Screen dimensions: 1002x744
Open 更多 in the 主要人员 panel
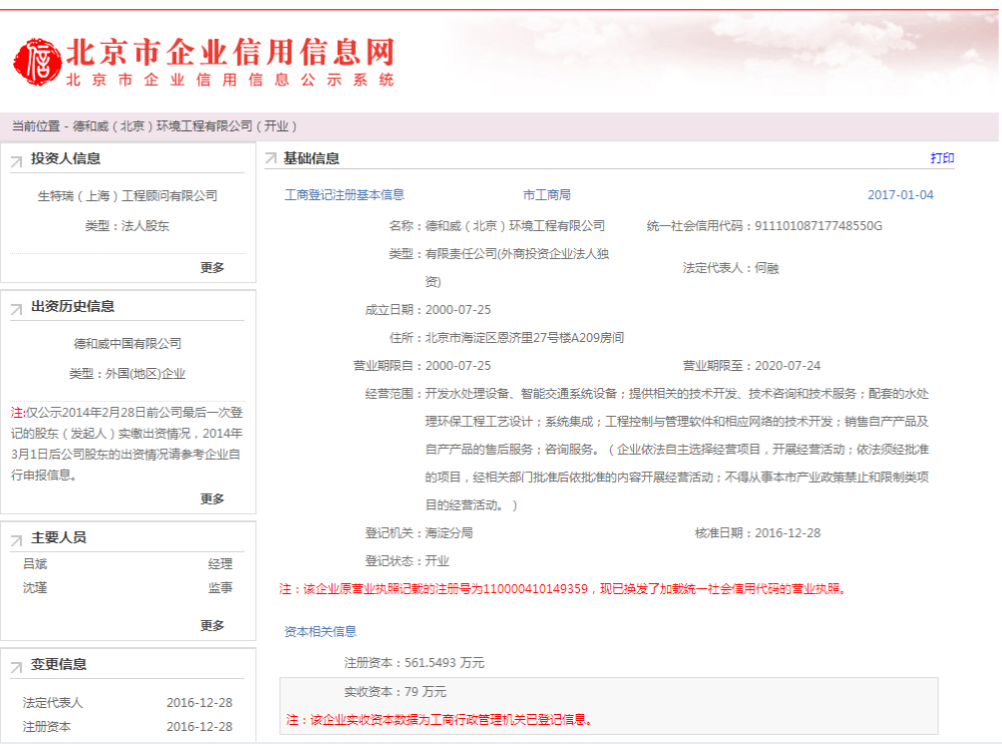pyautogui.click(x=212, y=625)
